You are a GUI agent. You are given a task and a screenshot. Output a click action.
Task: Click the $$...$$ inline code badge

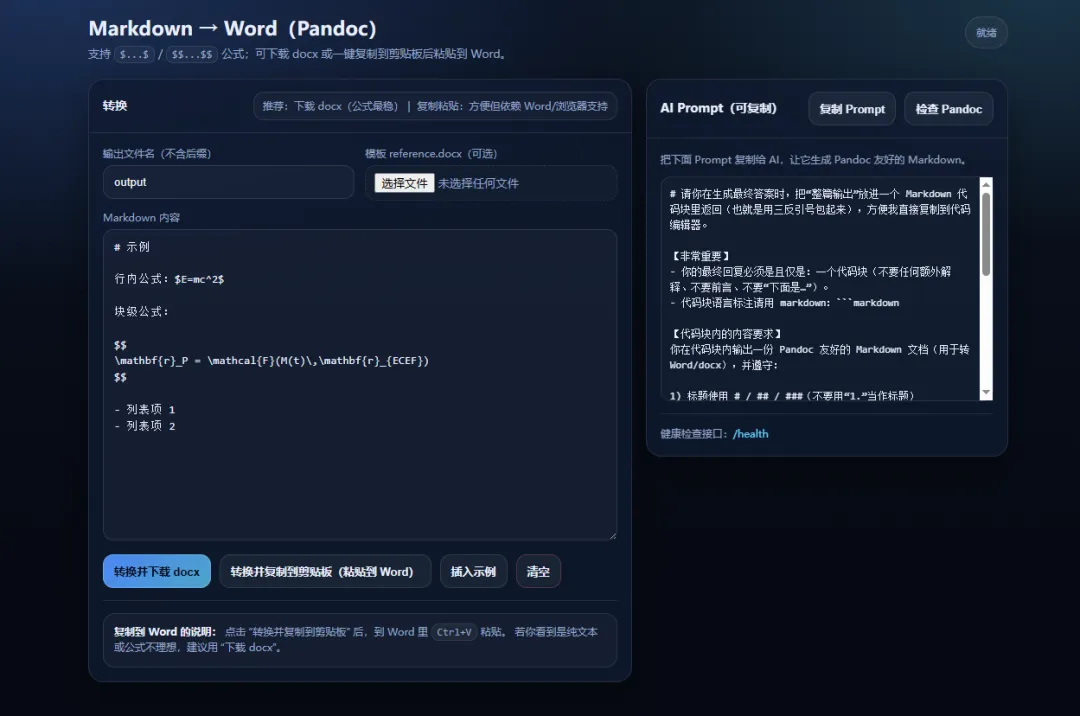pos(191,54)
